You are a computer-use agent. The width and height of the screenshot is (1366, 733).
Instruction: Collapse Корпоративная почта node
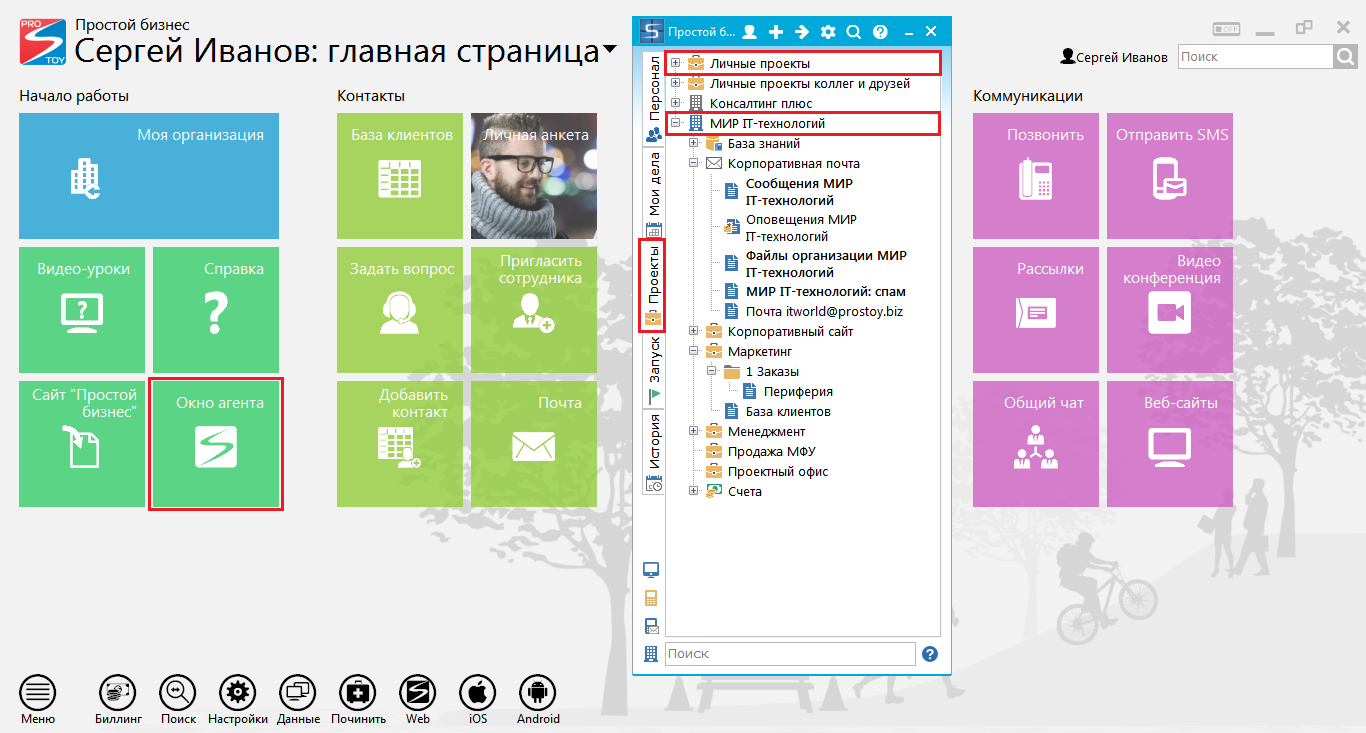[x=694, y=163]
